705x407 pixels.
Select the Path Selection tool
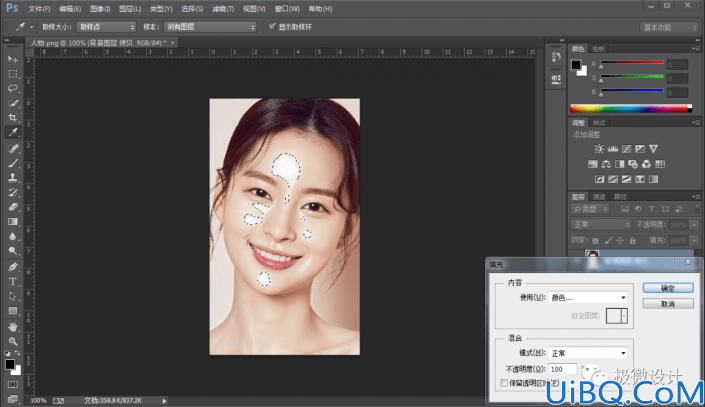pyautogui.click(x=13, y=296)
